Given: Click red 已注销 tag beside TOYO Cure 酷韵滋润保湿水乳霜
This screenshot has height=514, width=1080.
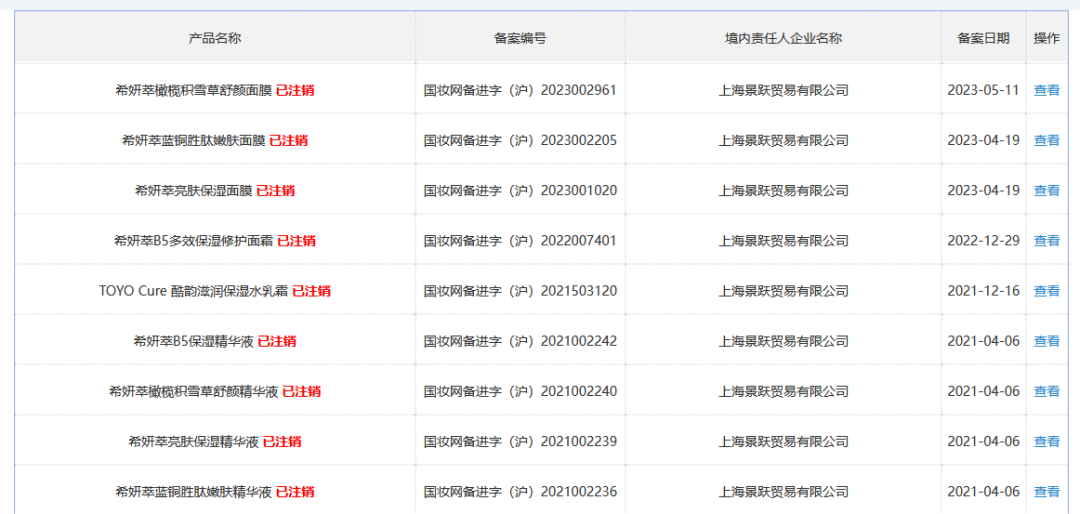Looking at the screenshot, I should click(311, 291).
